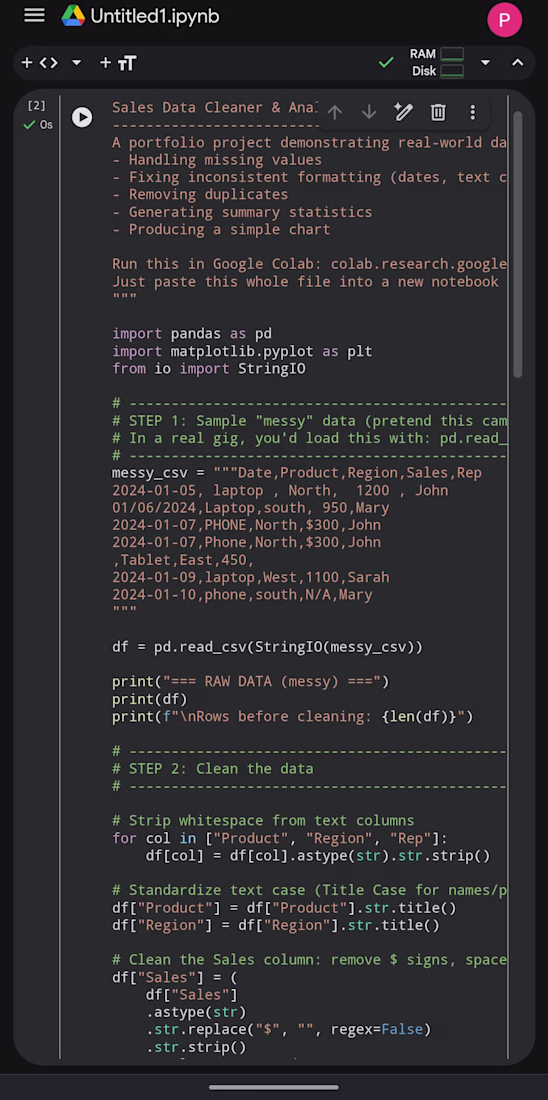This screenshot has width=548, height=1100.
Task: Open the hamburger navigation menu
Action: [x=34, y=15]
